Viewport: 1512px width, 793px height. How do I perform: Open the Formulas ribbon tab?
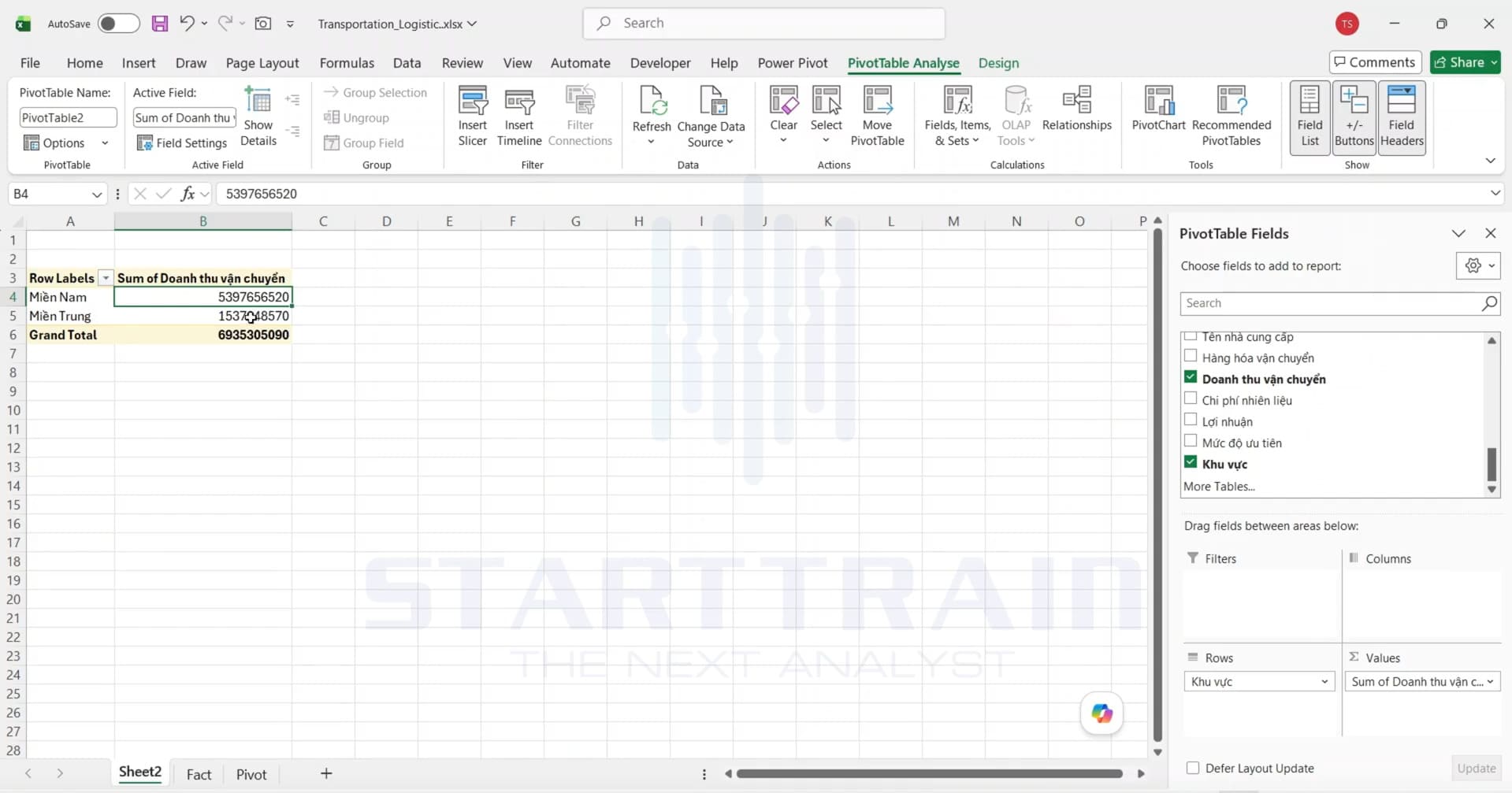pos(347,63)
